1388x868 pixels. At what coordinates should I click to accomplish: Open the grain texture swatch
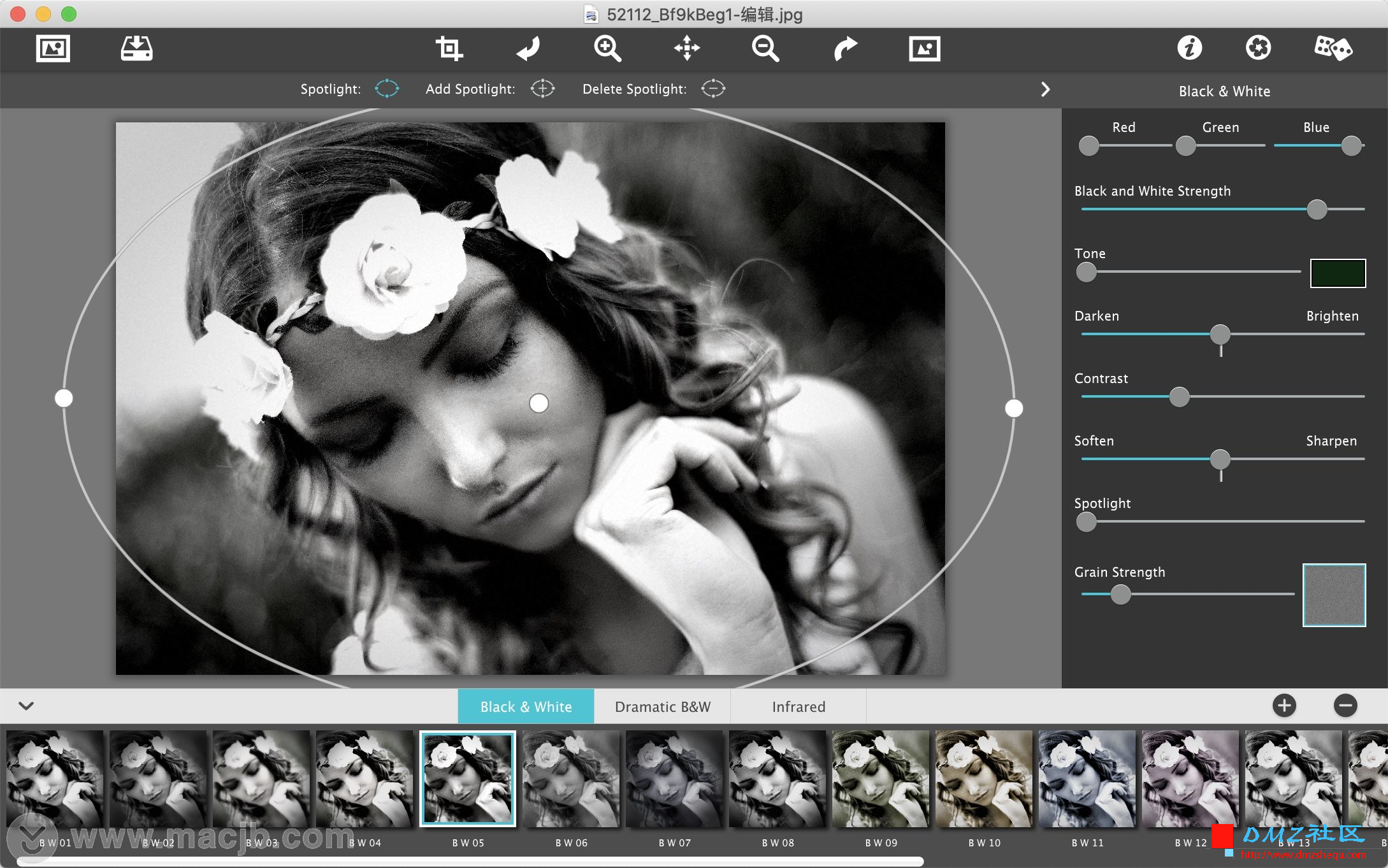click(x=1334, y=595)
